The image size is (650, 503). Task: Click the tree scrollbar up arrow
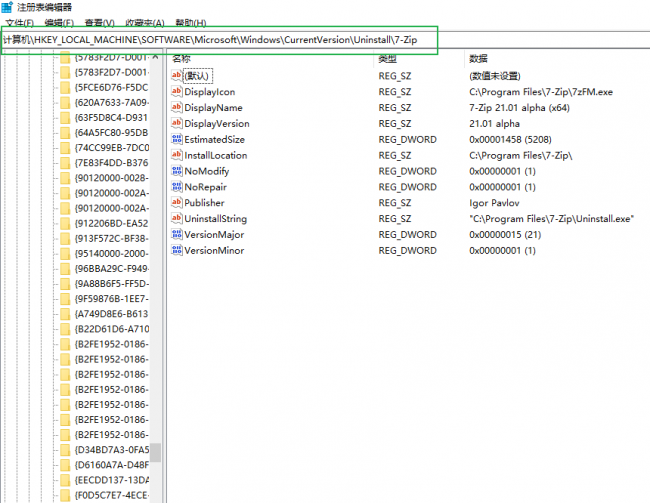point(155,56)
